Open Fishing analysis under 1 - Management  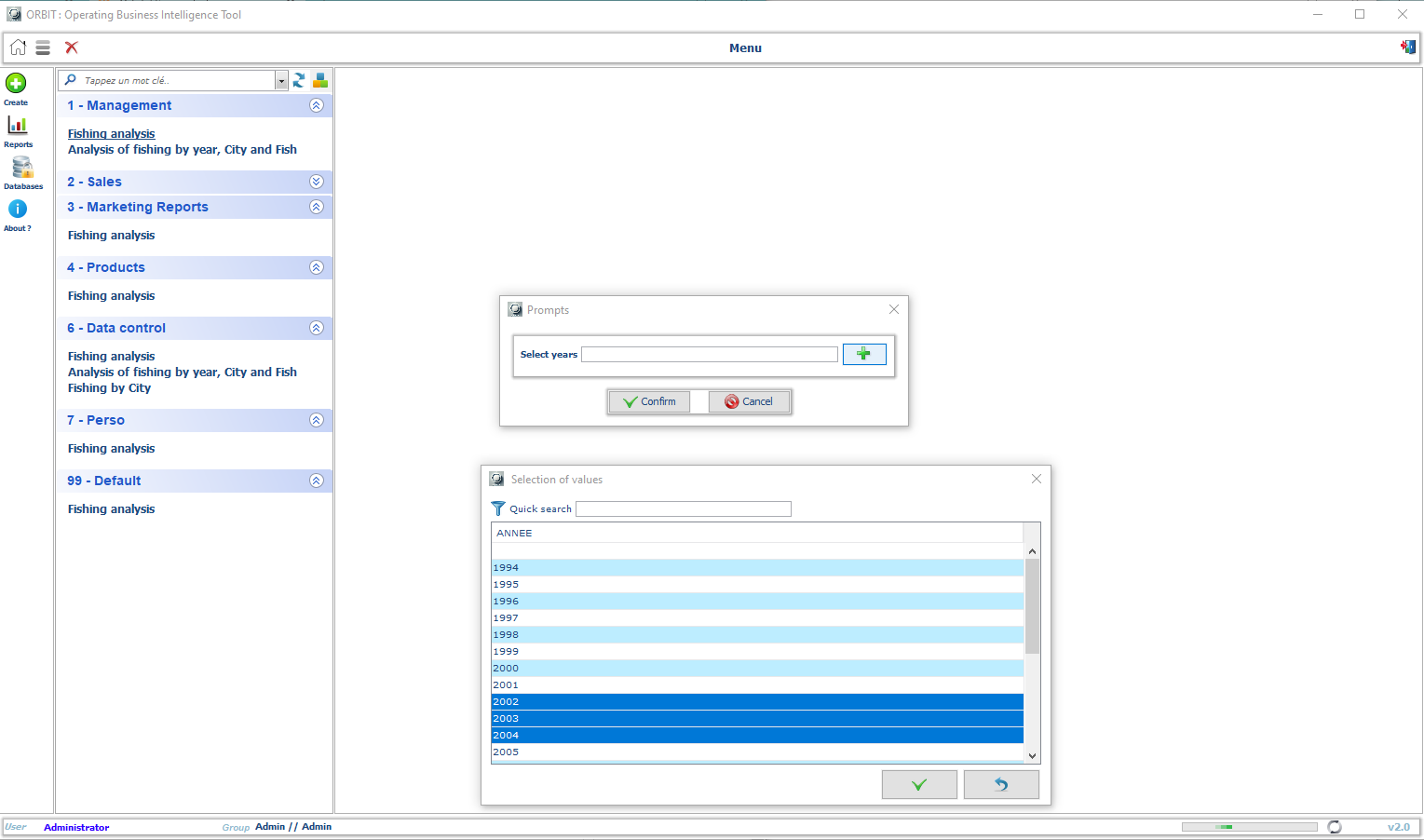112,134
